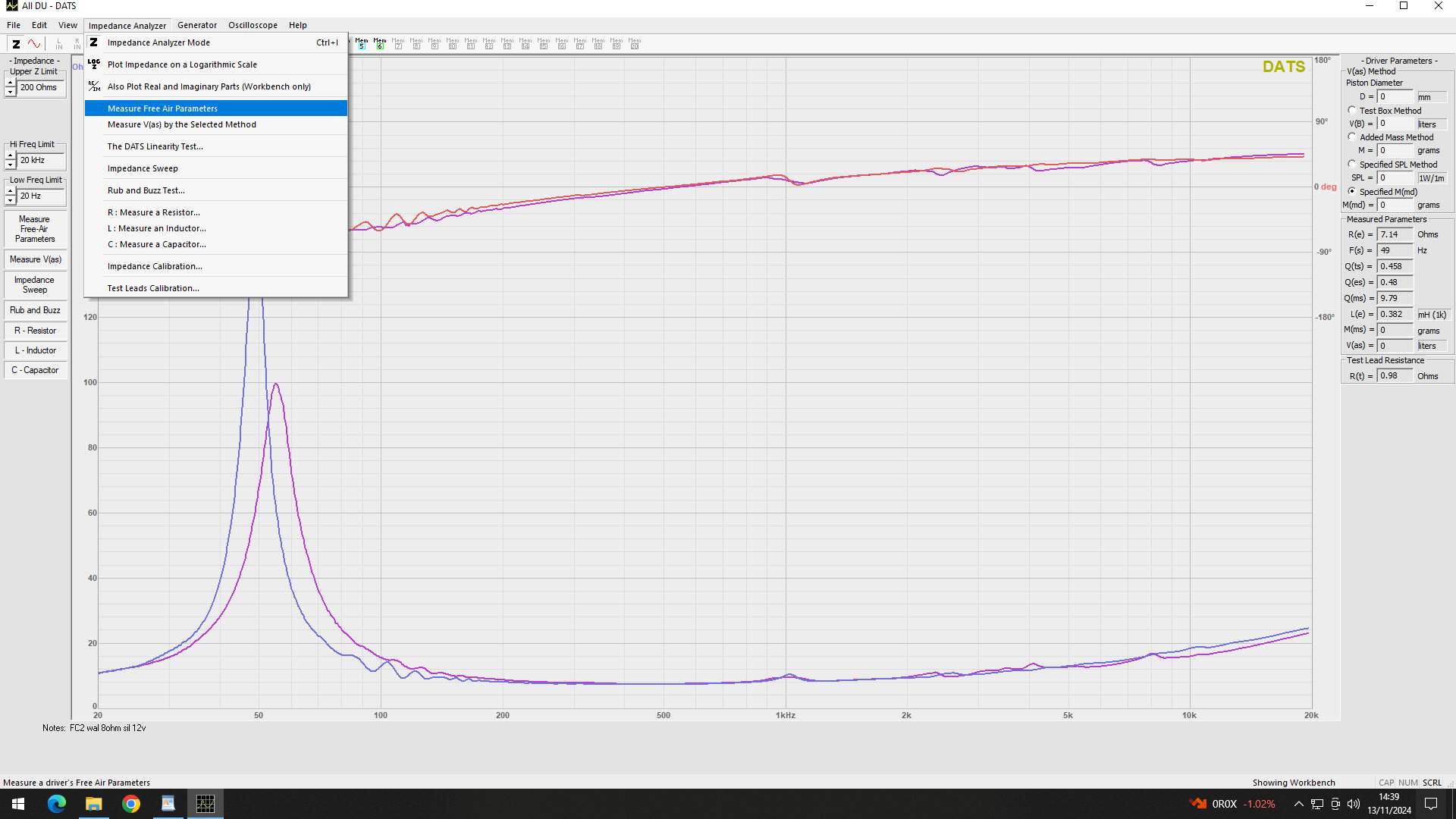Select the Test Box Method radio button
The width and height of the screenshot is (1456, 819).
(x=1353, y=110)
